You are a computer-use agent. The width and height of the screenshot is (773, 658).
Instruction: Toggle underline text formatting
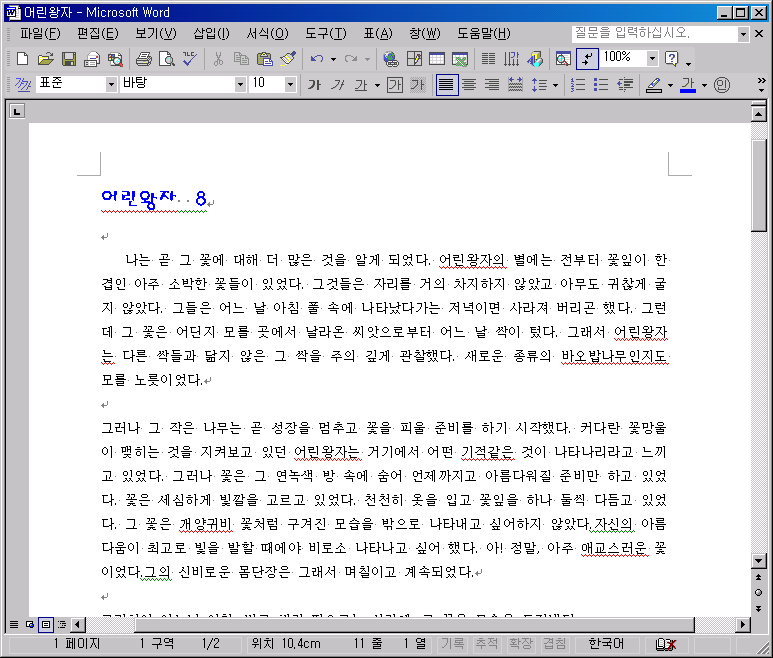pos(361,85)
